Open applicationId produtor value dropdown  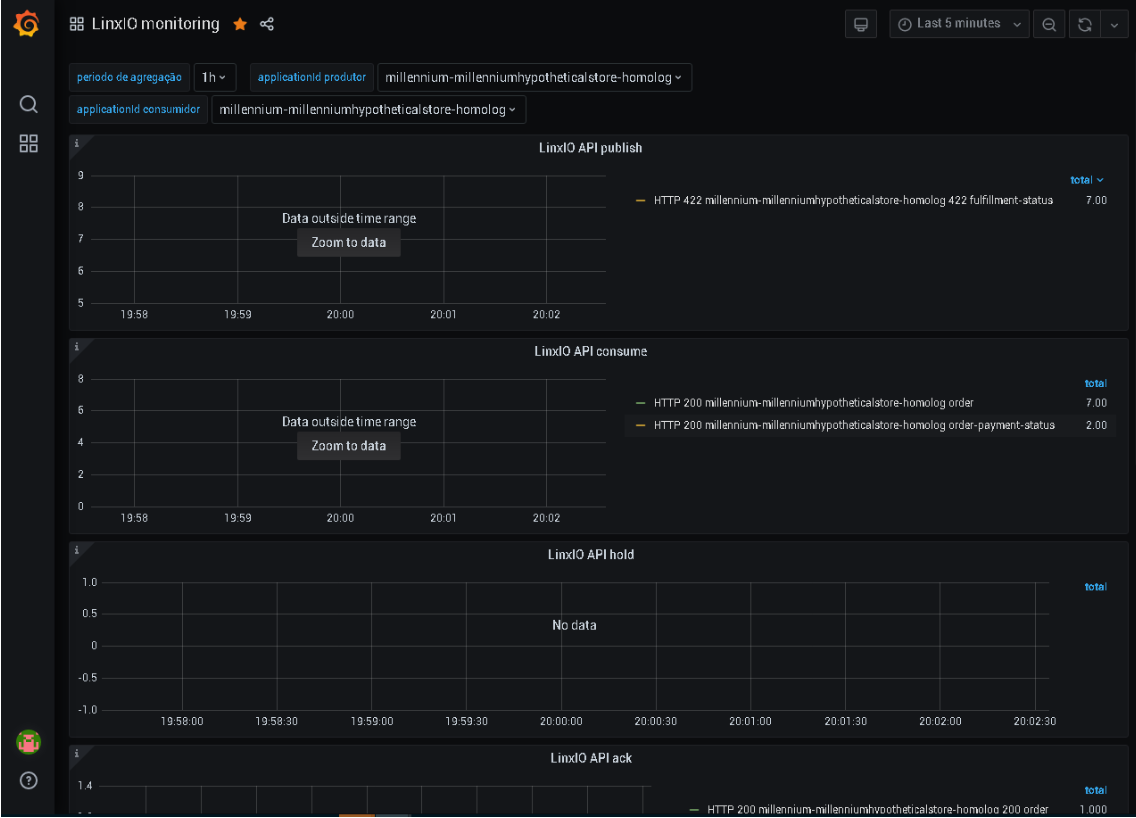point(534,77)
